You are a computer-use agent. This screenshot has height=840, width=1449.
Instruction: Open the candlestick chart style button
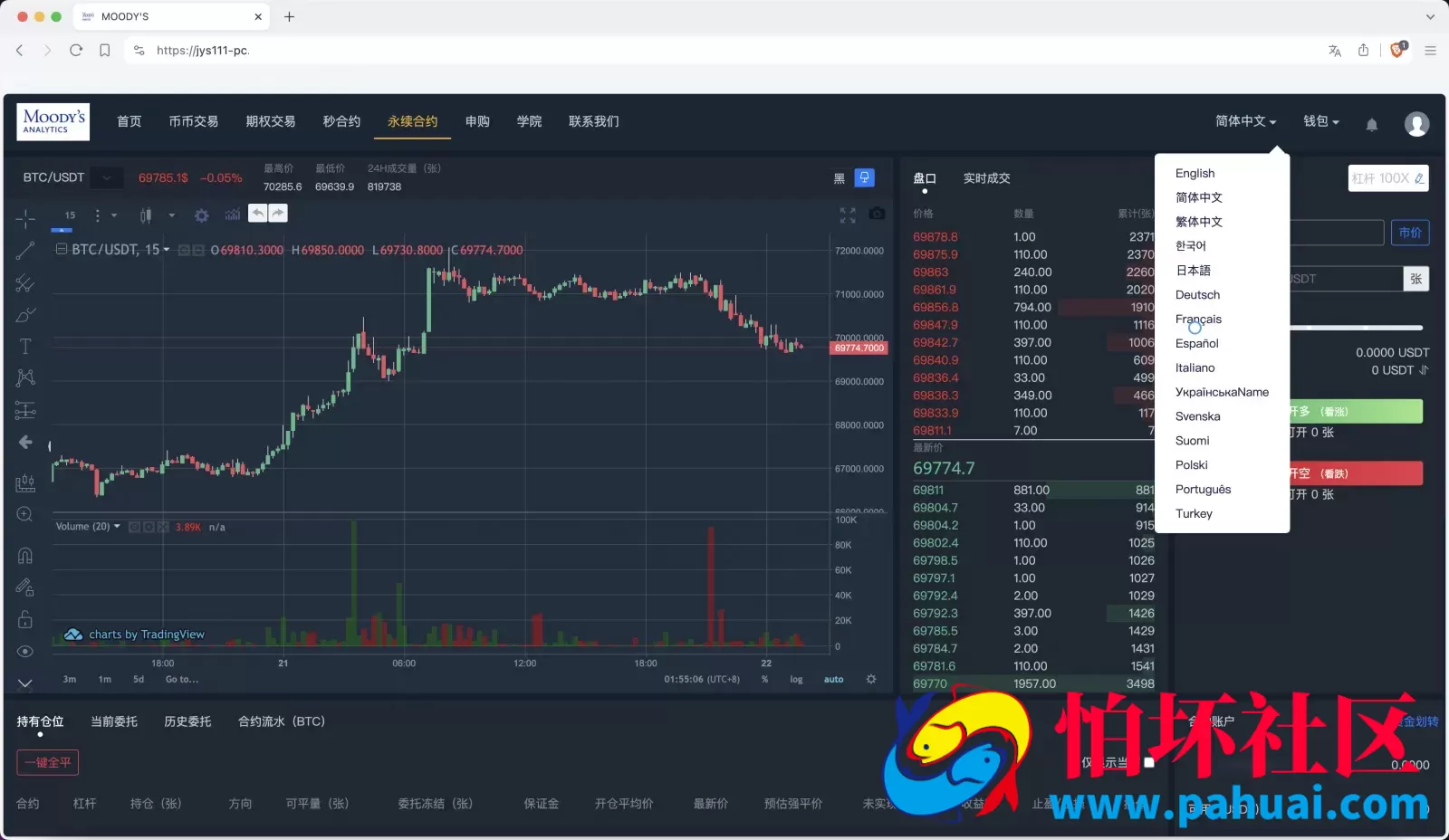146,215
